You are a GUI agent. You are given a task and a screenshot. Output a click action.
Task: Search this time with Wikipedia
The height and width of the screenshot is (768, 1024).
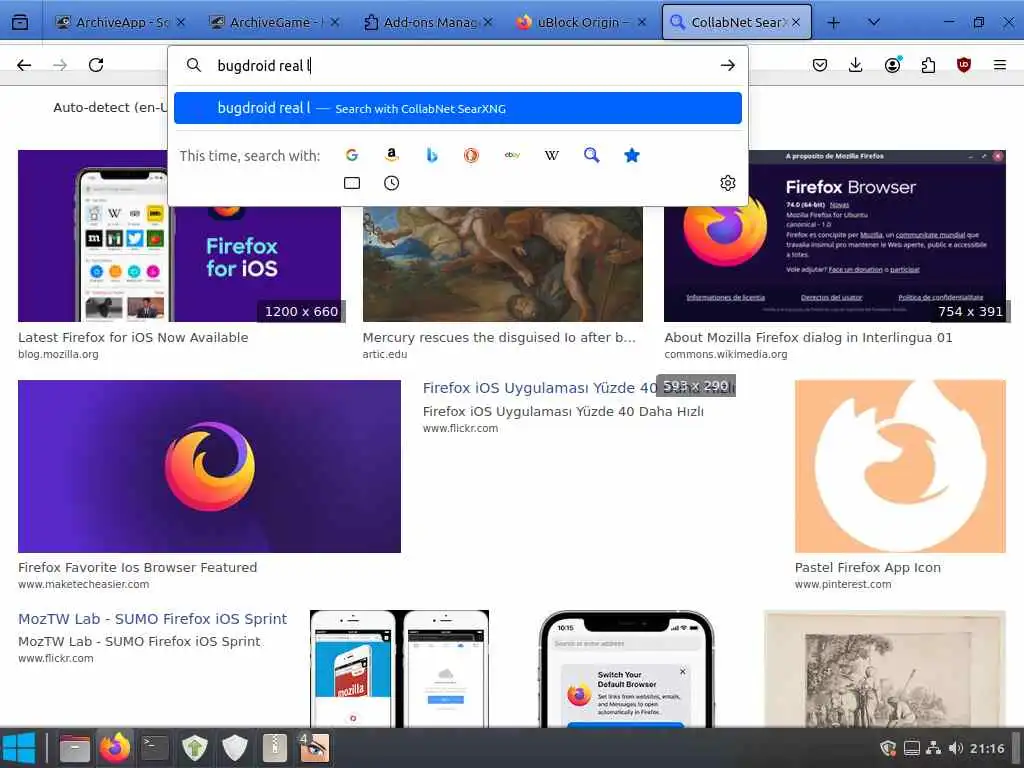pos(552,155)
